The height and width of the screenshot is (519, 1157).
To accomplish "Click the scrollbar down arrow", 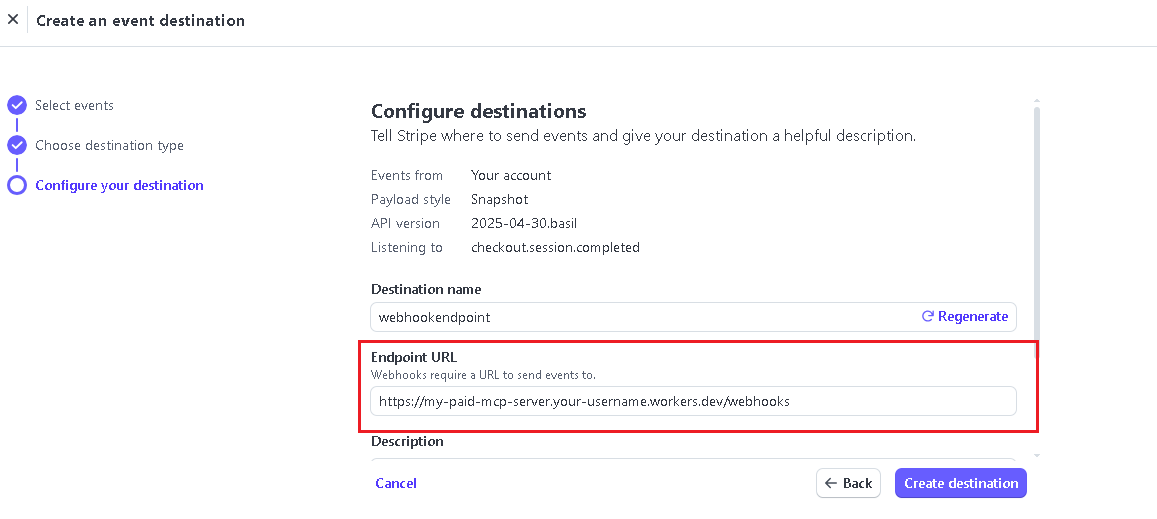I will (1036, 456).
